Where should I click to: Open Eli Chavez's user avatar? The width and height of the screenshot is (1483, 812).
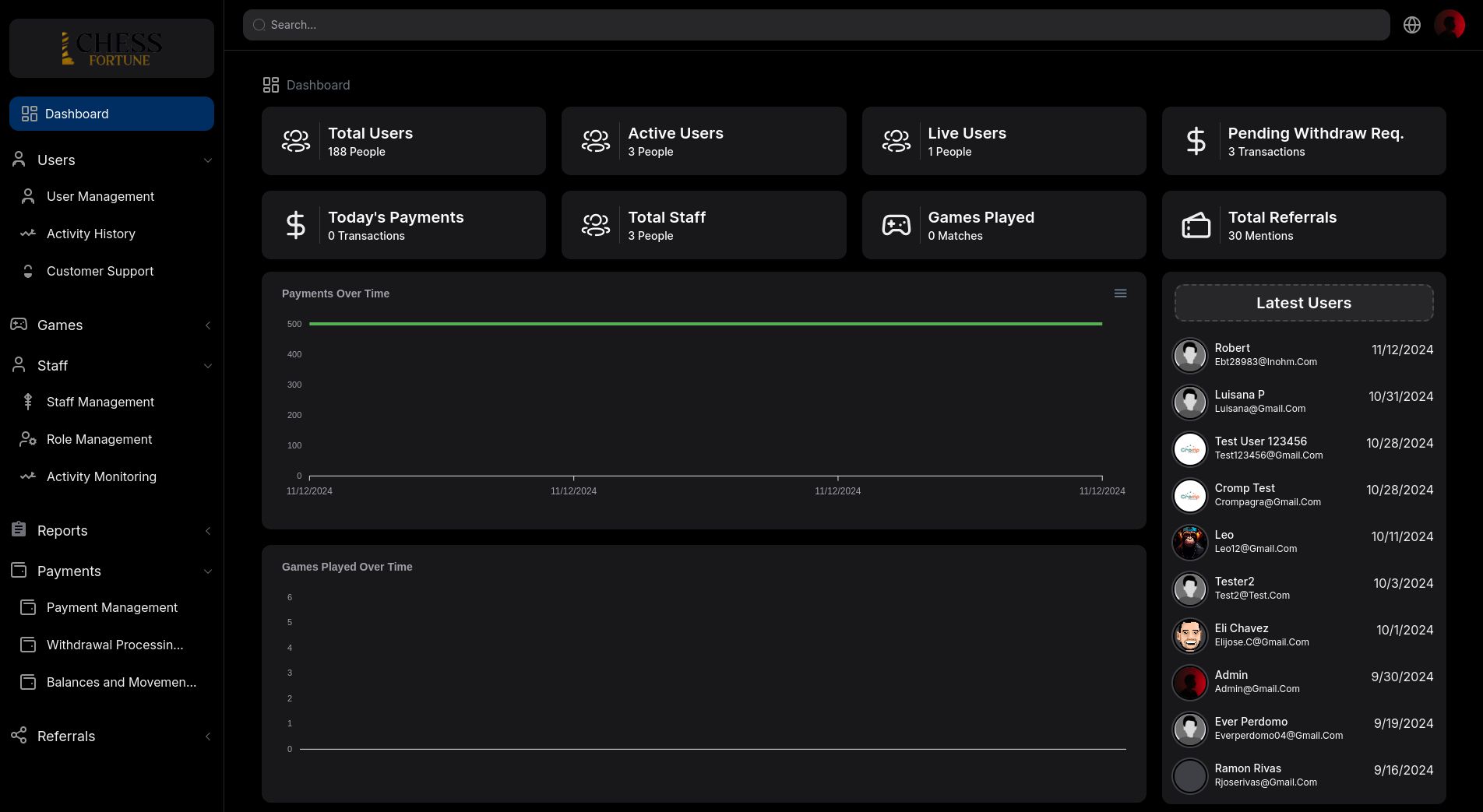coord(1189,635)
